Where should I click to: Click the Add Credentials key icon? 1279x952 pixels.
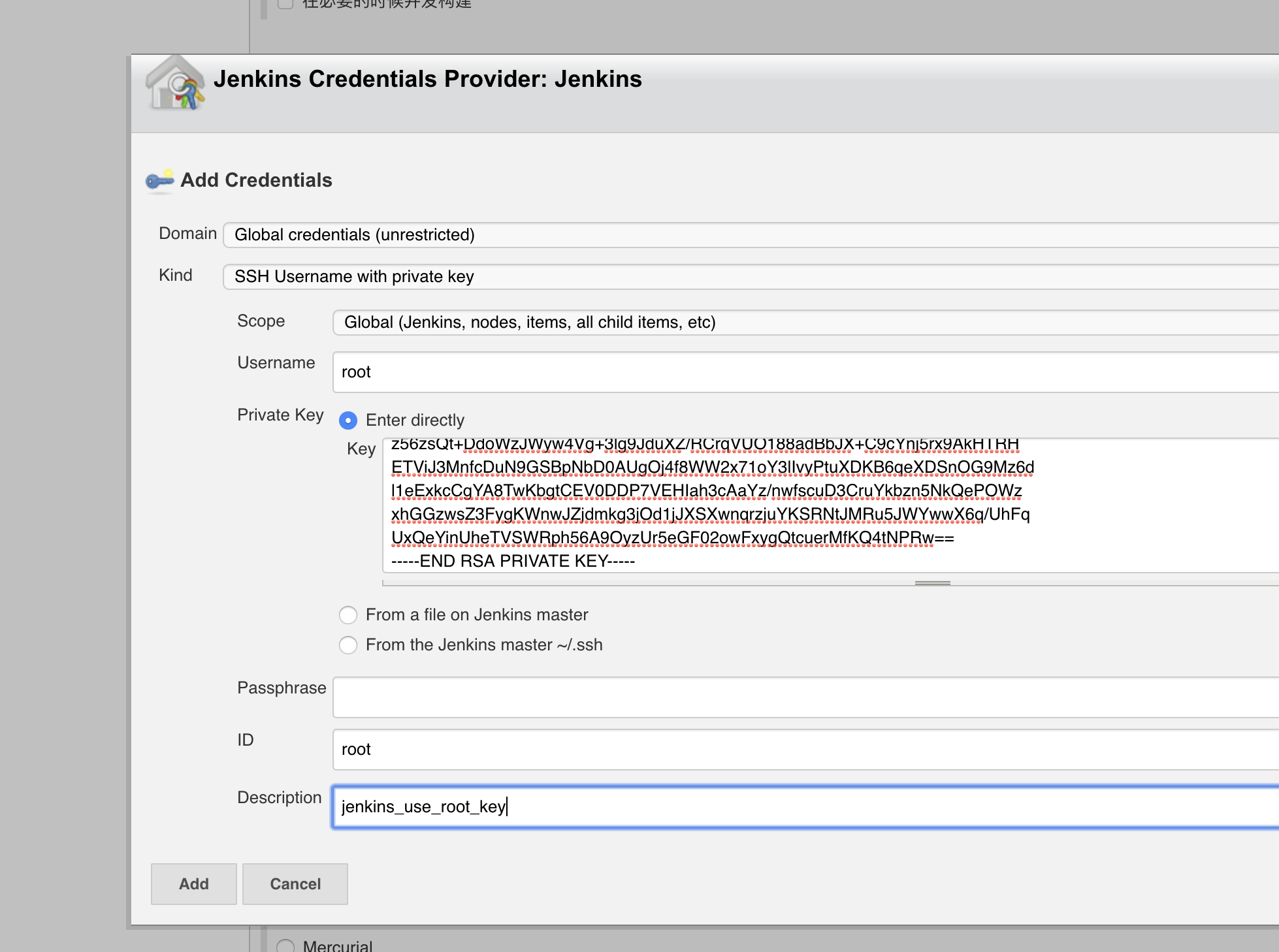pos(159,181)
